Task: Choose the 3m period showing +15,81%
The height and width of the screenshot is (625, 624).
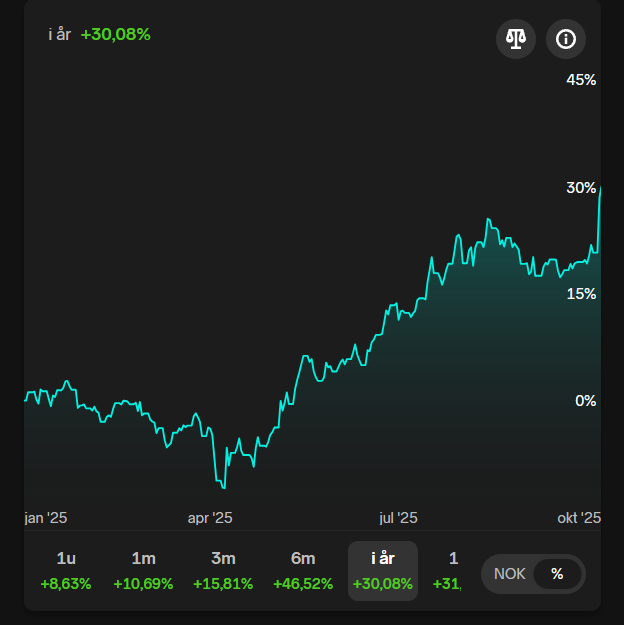Action: point(223,571)
